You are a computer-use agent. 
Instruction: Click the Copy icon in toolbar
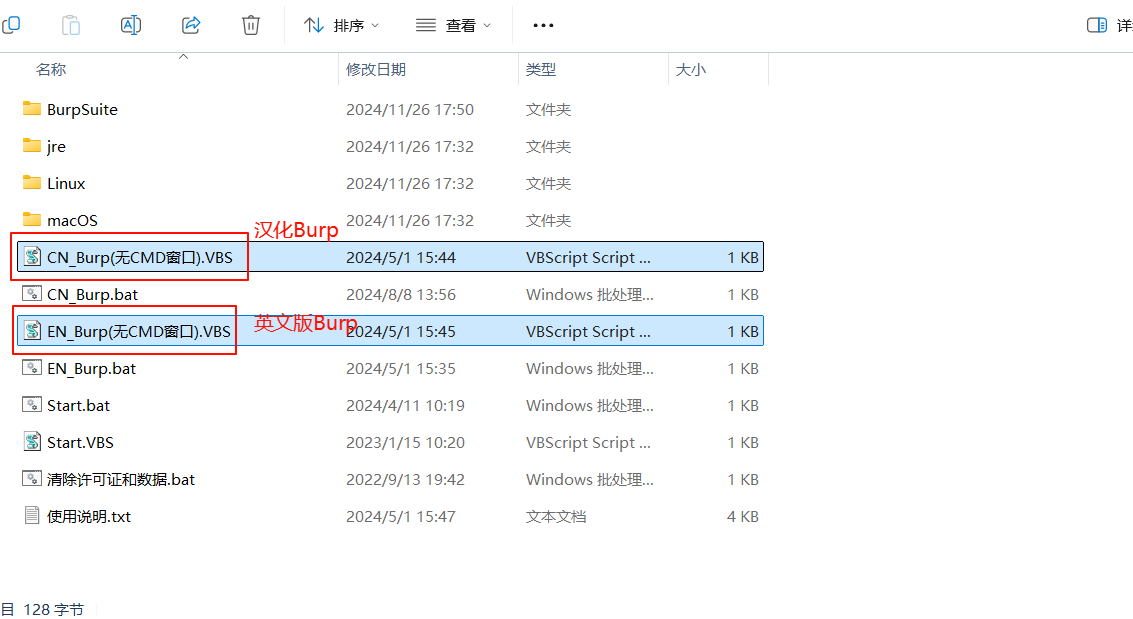(x=11, y=25)
